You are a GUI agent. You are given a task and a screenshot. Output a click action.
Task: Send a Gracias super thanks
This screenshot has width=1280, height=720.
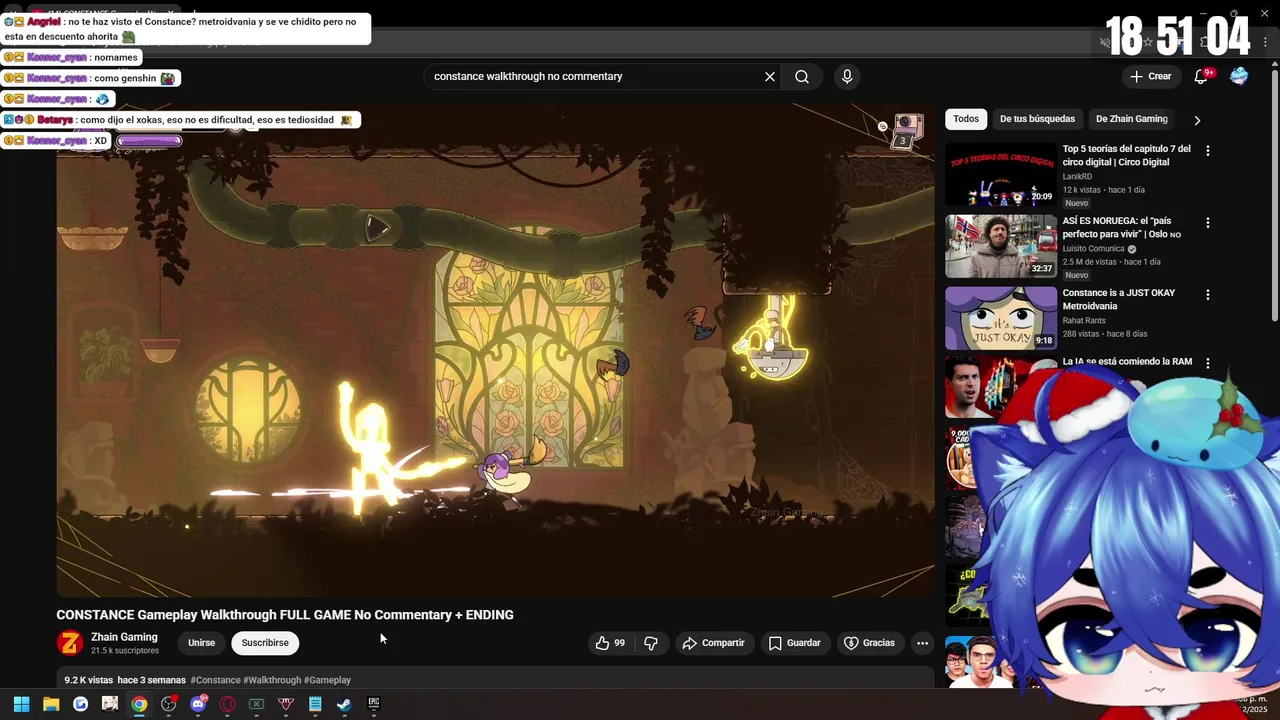point(869,643)
